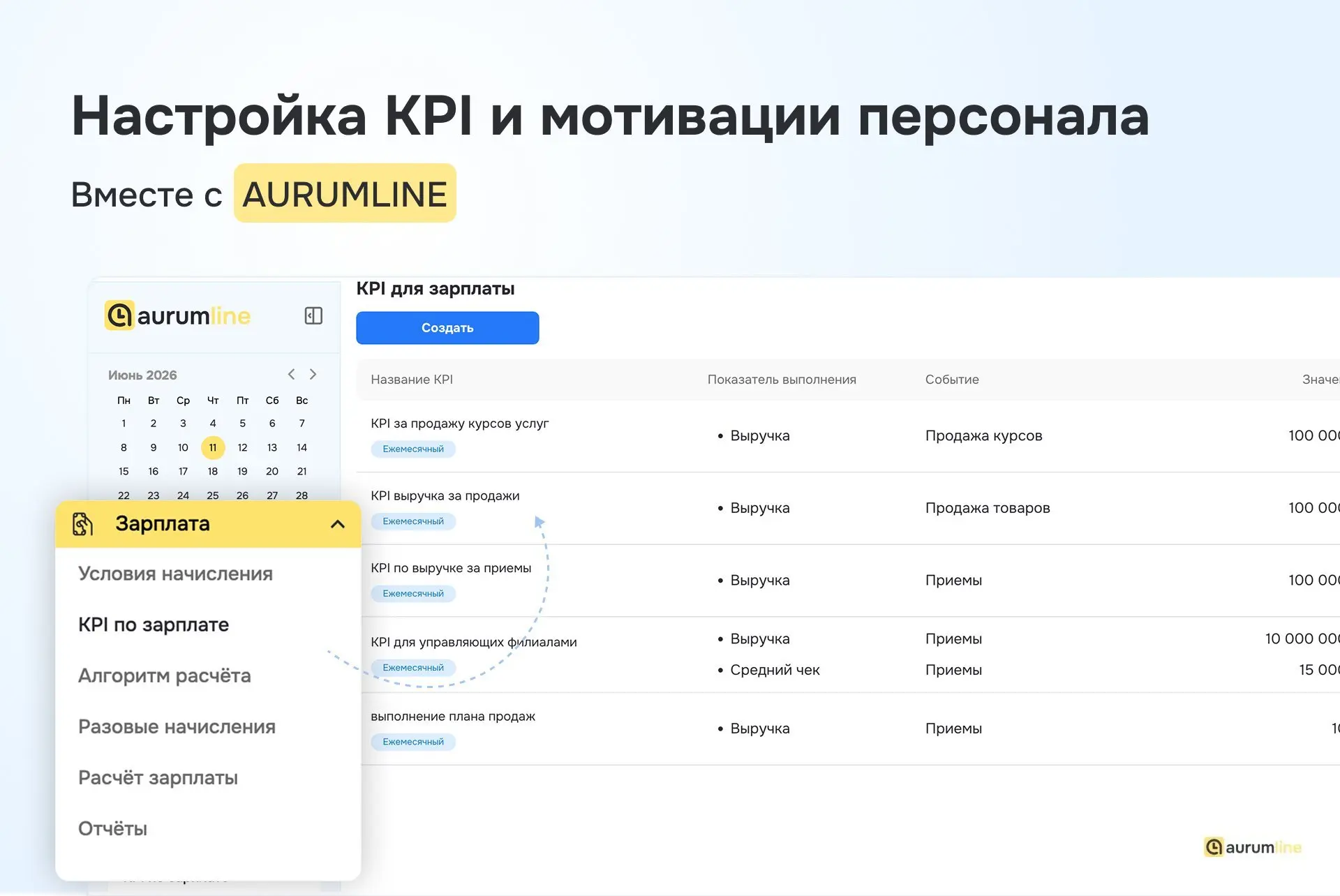
Task: Click Ежемесячный tag under управляющих филиалами
Action: coord(413,668)
